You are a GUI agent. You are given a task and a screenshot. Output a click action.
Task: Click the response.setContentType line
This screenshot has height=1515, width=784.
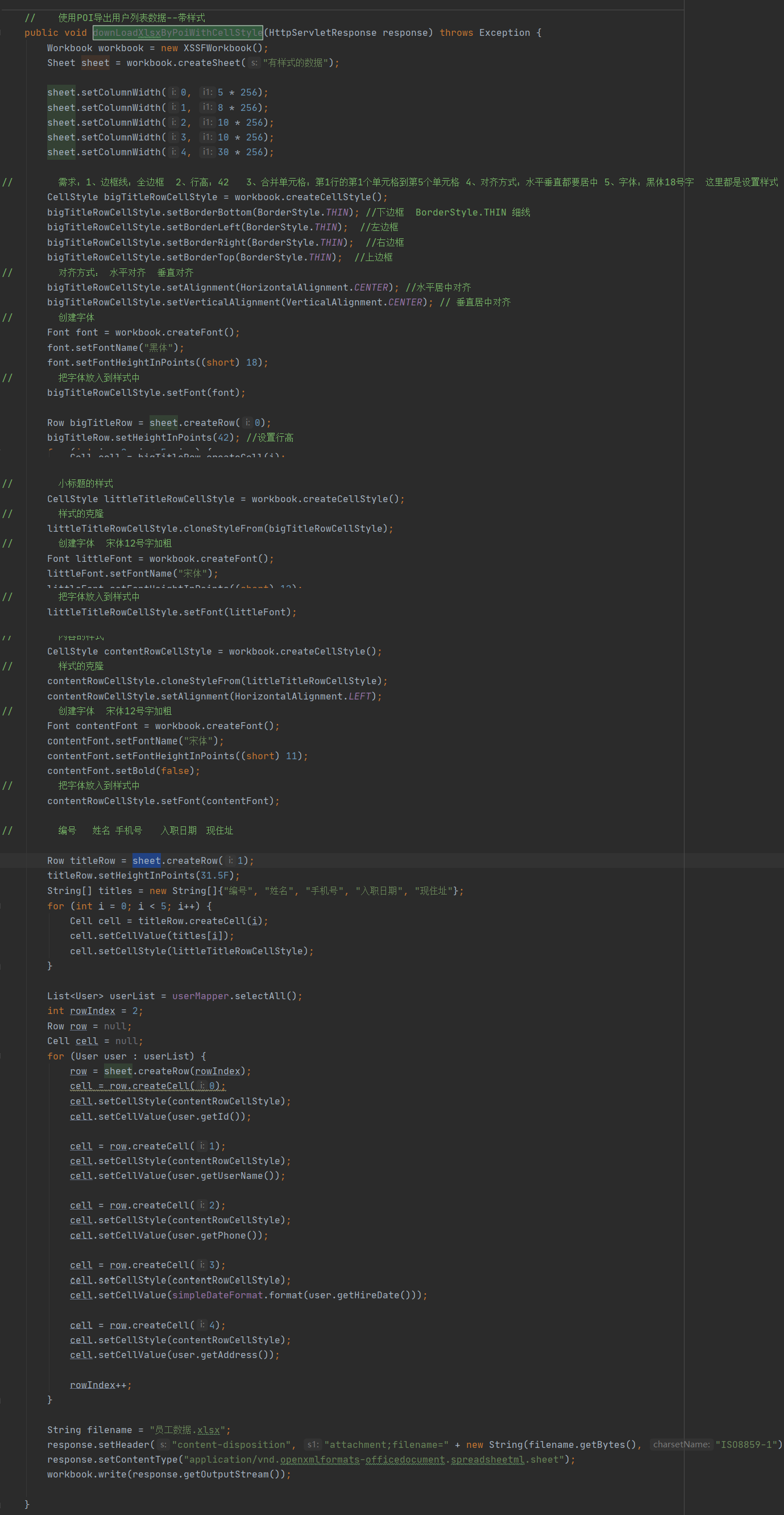311,1459
